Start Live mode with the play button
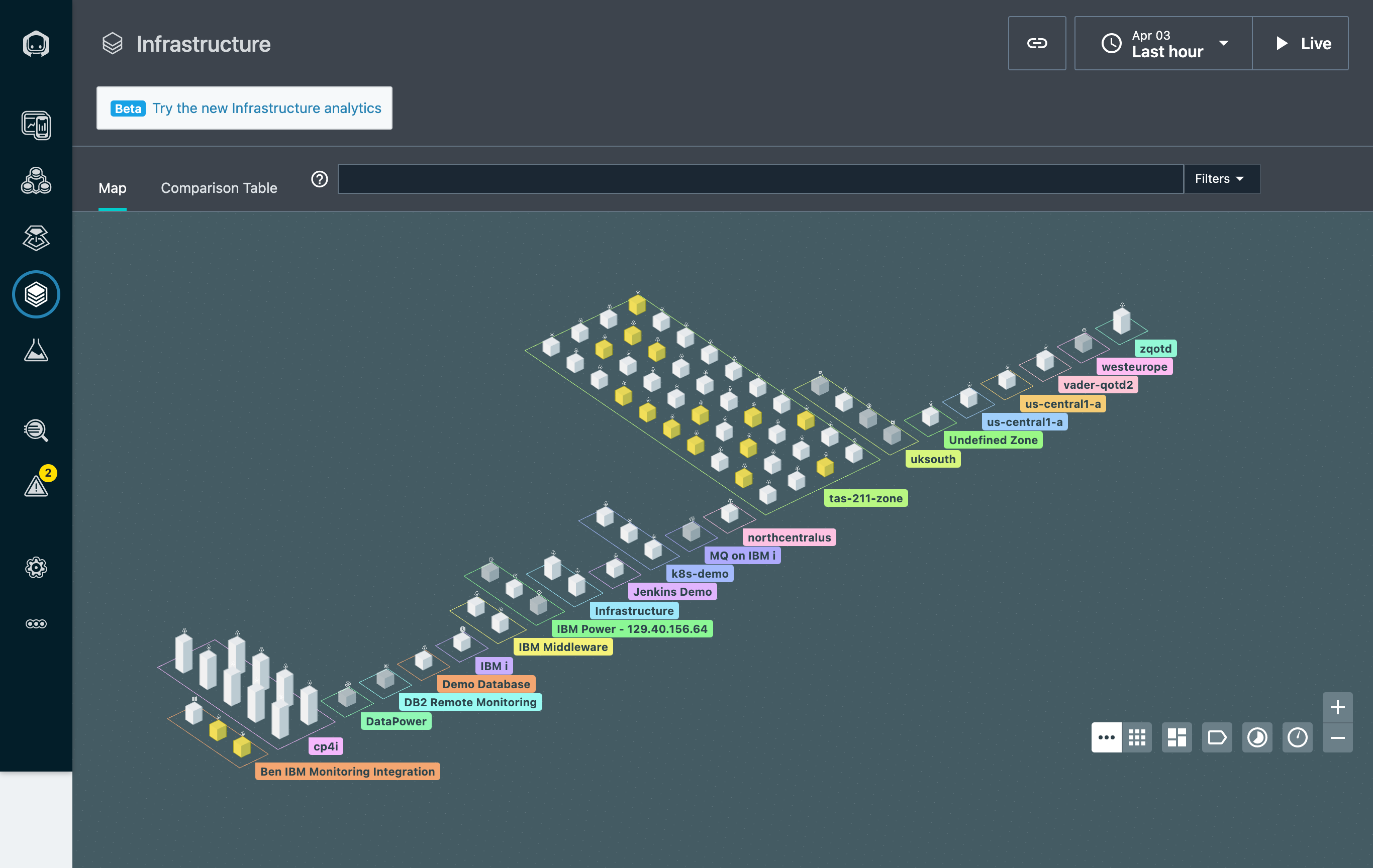 (1301, 43)
